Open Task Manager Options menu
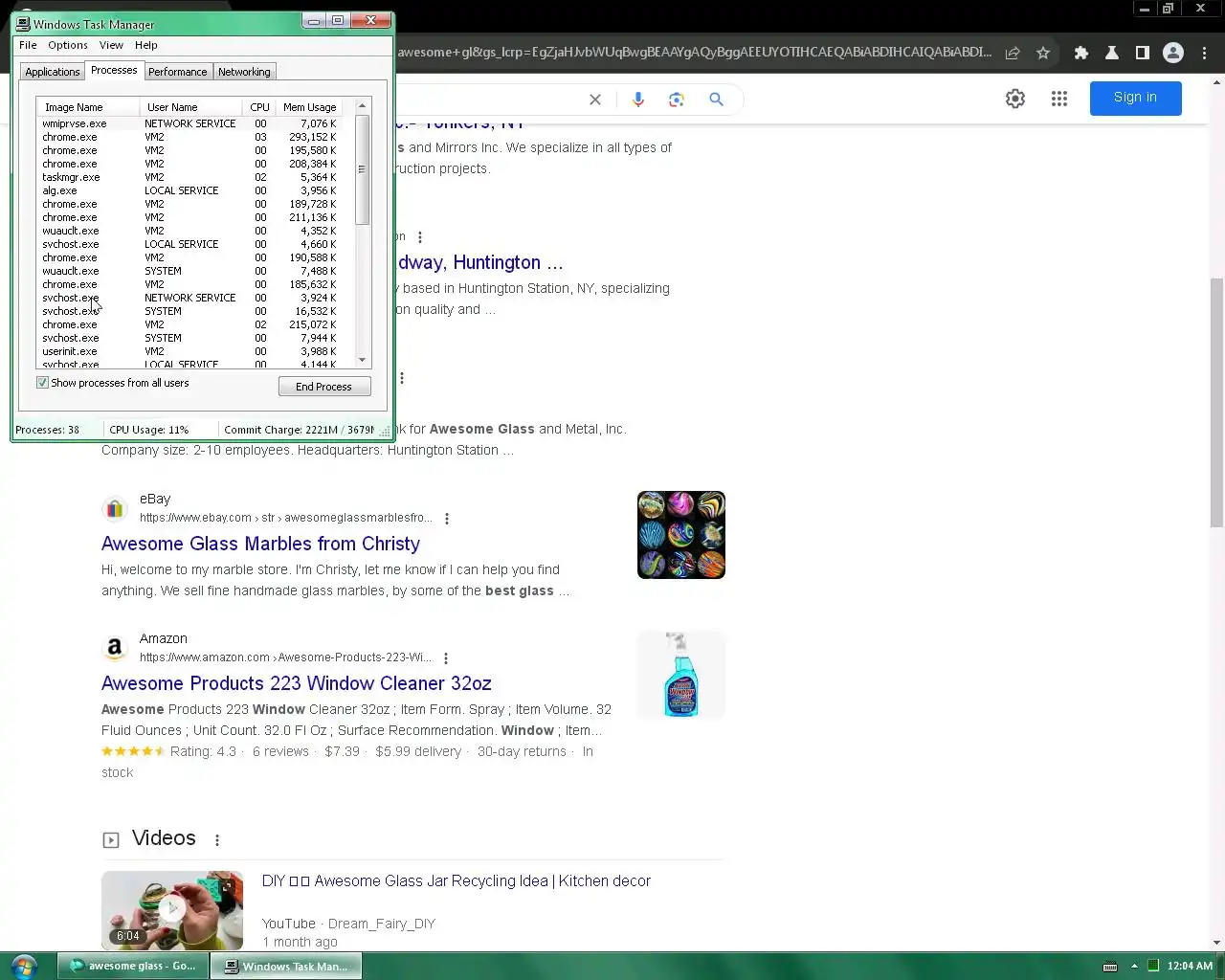This screenshot has height=980, width=1225. pyautogui.click(x=68, y=45)
